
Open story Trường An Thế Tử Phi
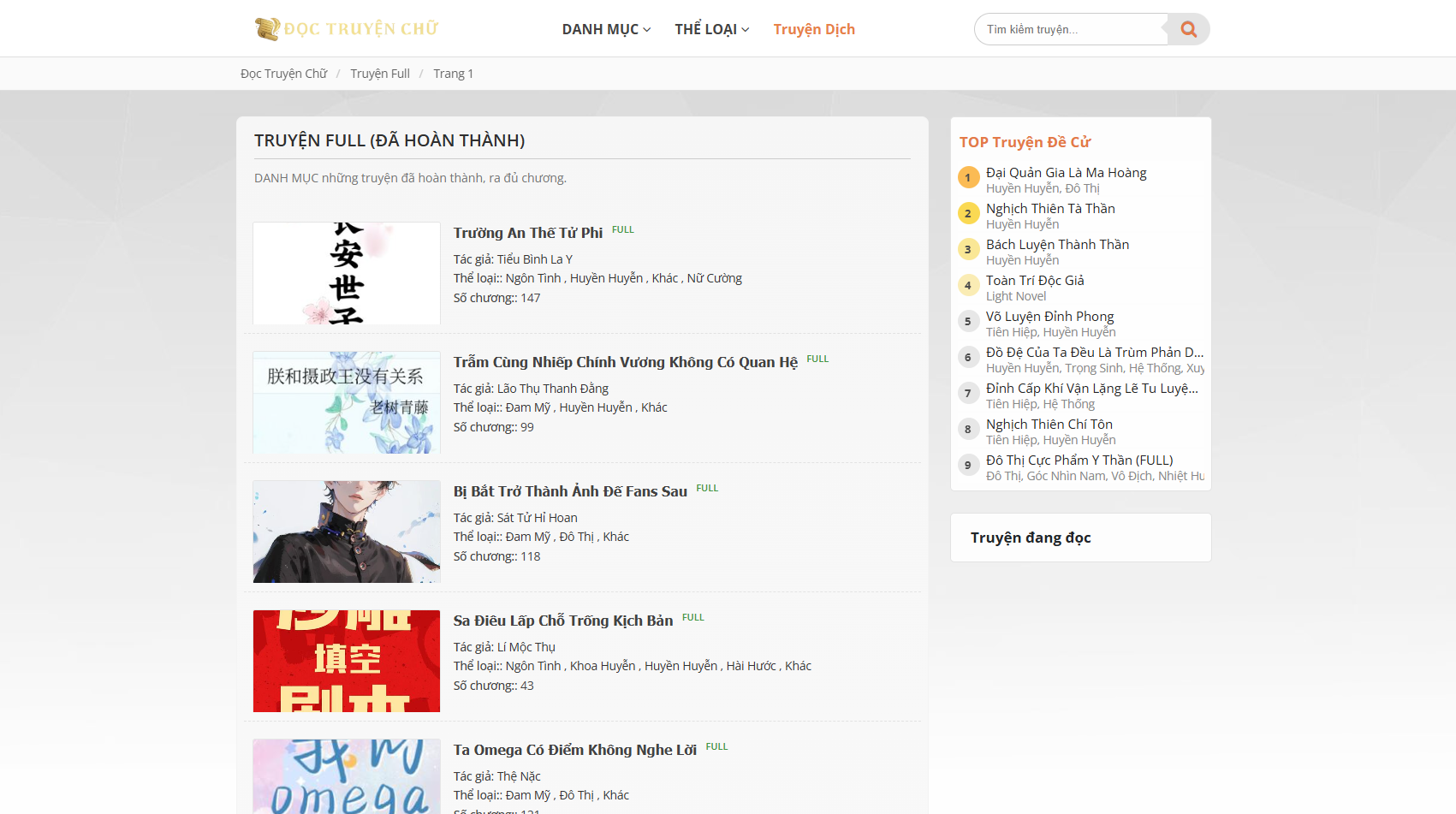[x=528, y=233]
